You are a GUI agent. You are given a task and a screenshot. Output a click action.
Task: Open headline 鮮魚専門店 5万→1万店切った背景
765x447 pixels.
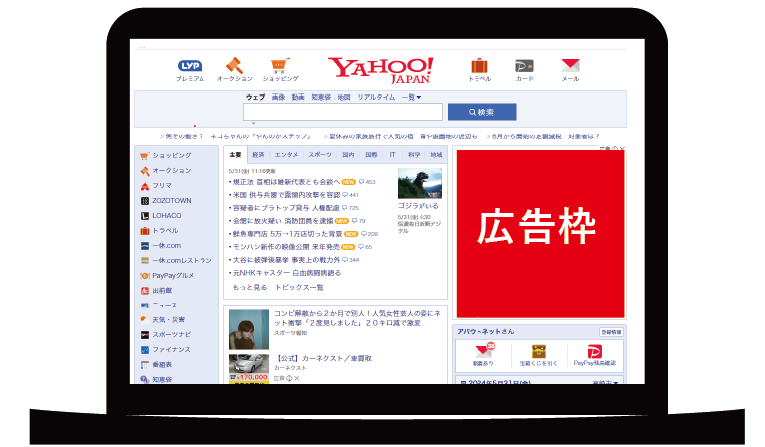[x=287, y=234]
